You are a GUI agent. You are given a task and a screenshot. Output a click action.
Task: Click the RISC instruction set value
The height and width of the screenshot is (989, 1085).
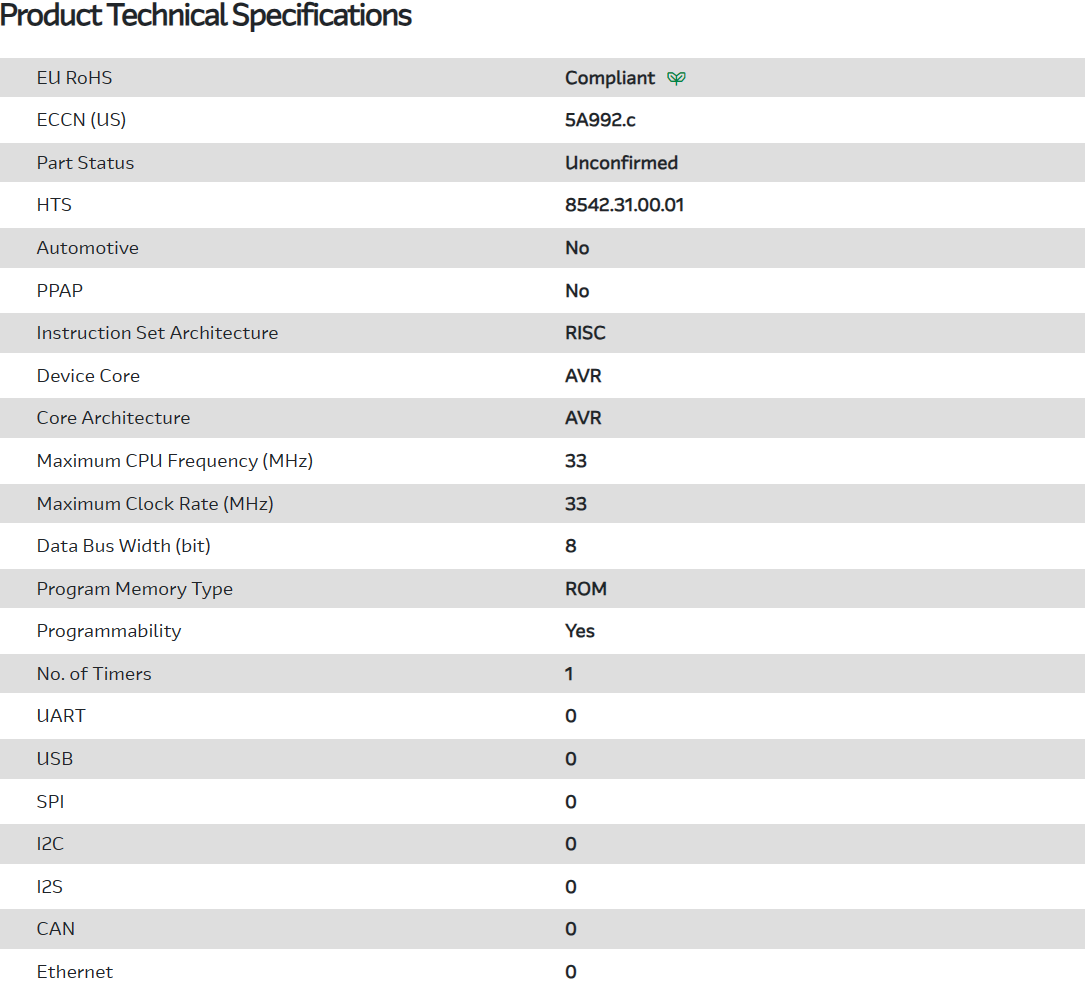[585, 333]
